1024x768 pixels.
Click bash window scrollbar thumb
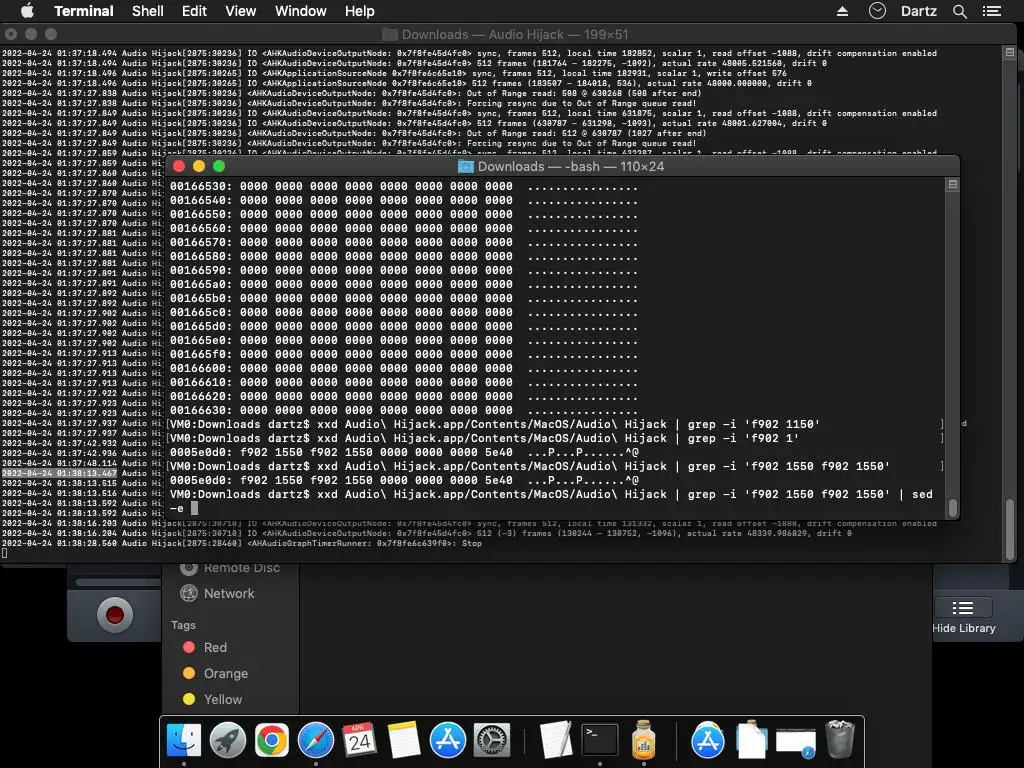click(953, 507)
